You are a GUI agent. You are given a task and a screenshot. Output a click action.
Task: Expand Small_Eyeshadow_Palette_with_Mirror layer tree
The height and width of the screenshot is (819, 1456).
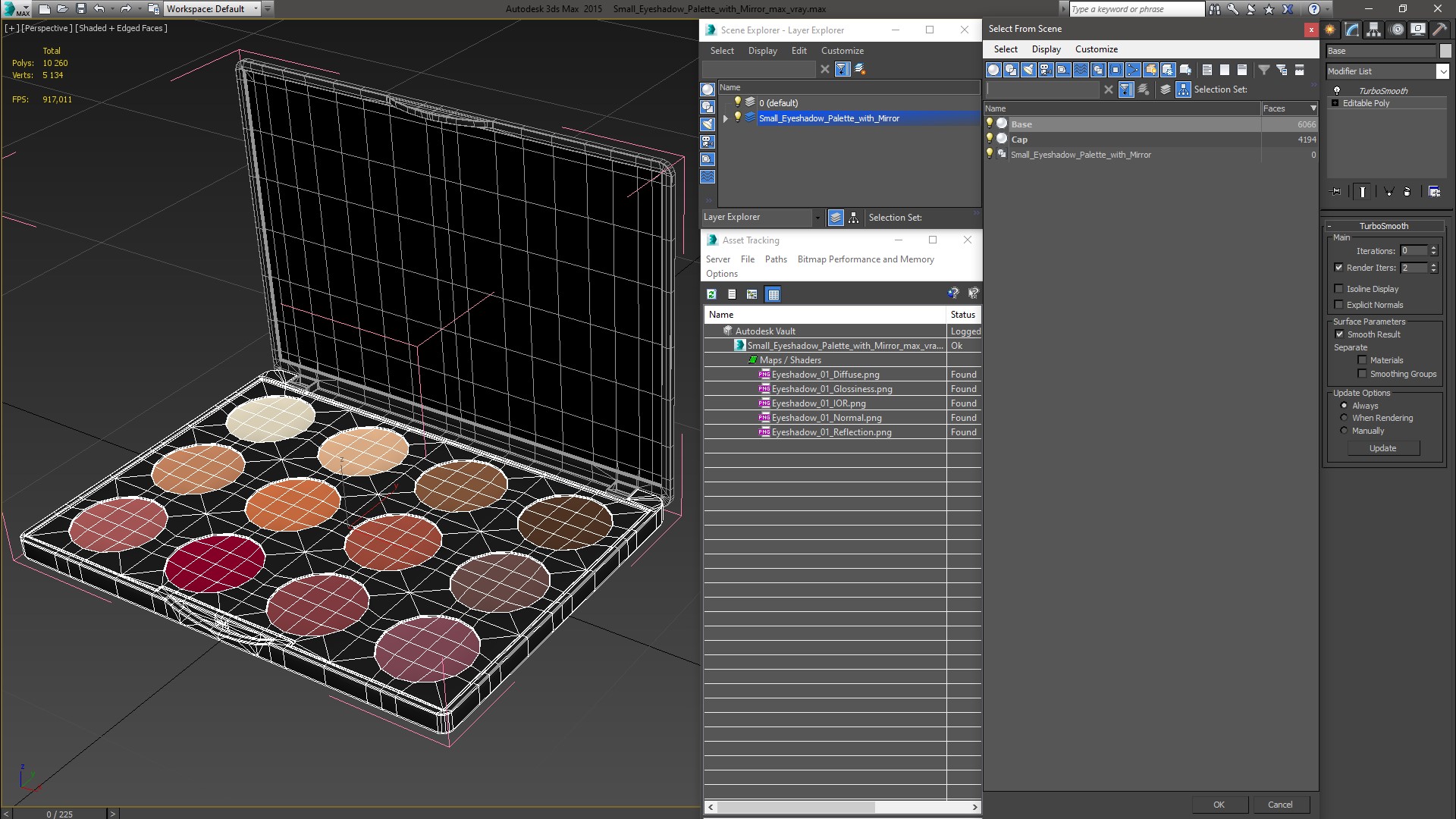pos(724,118)
